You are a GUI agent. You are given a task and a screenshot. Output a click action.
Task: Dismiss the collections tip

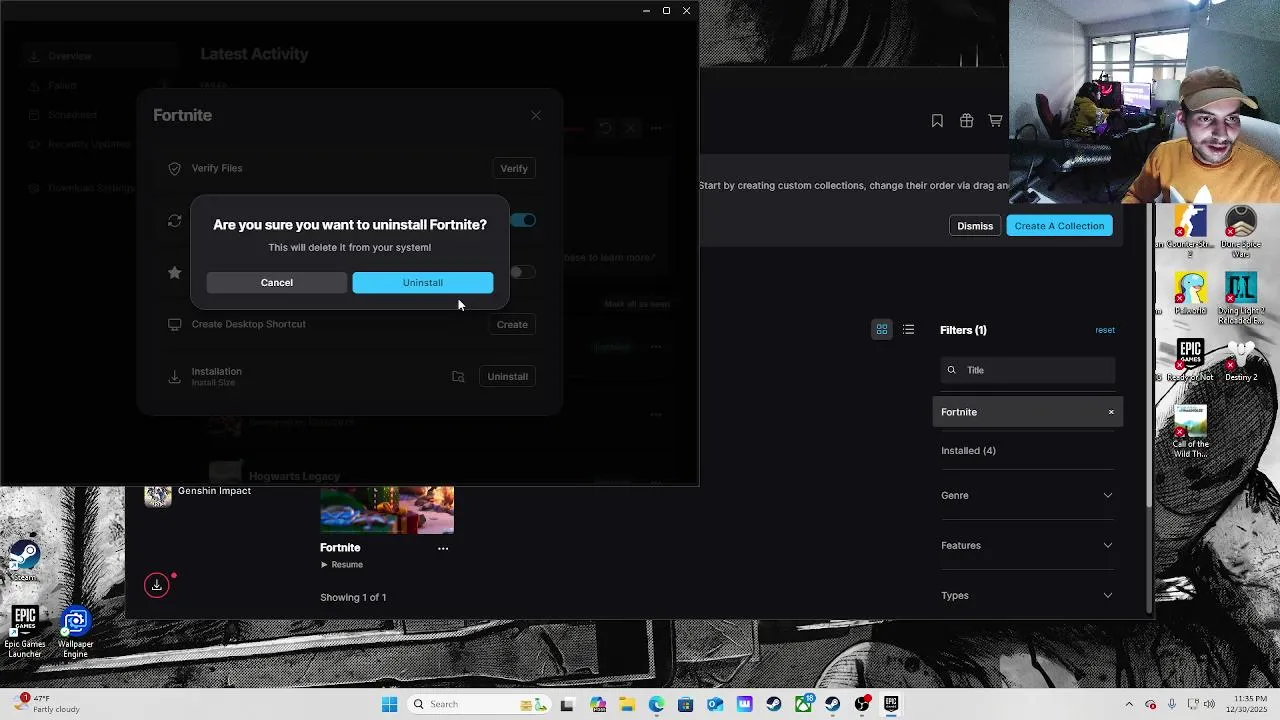click(x=975, y=226)
